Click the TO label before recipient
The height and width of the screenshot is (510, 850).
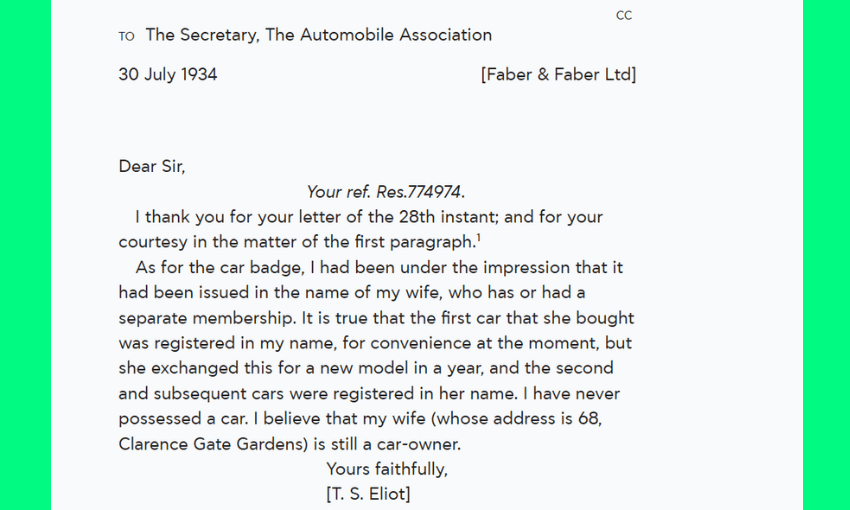[x=126, y=36]
